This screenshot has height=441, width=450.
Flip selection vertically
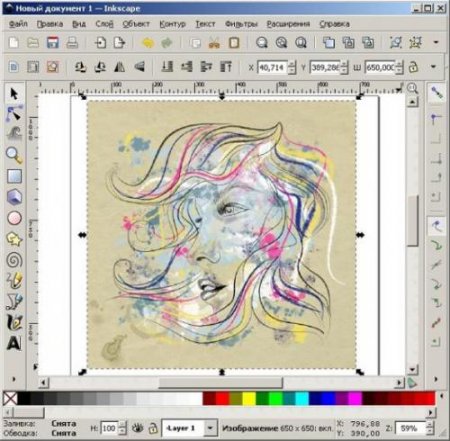(139, 67)
